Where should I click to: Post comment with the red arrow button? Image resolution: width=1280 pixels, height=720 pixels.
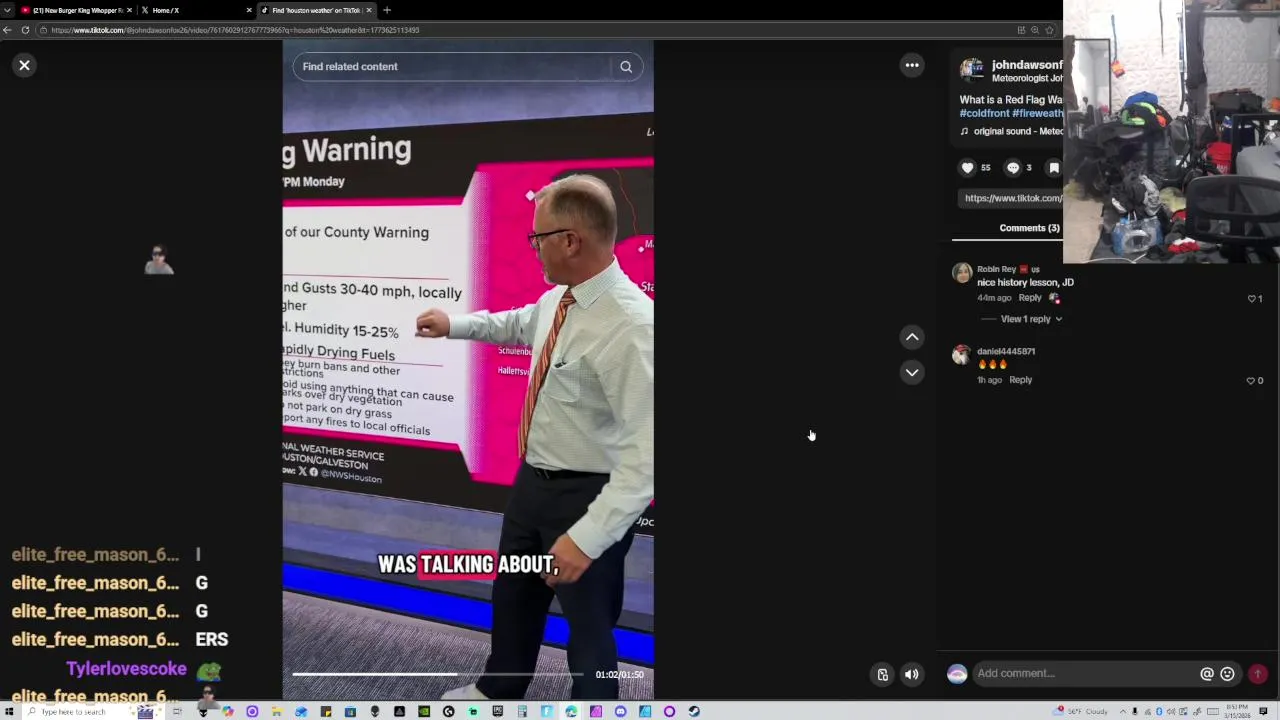click(1258, 674)
